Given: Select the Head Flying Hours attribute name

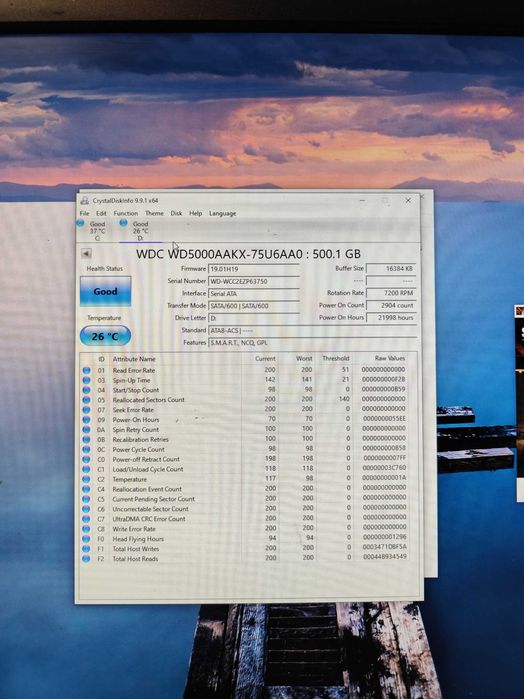Looking at the screenshot, I should click(x=138, y=539).
